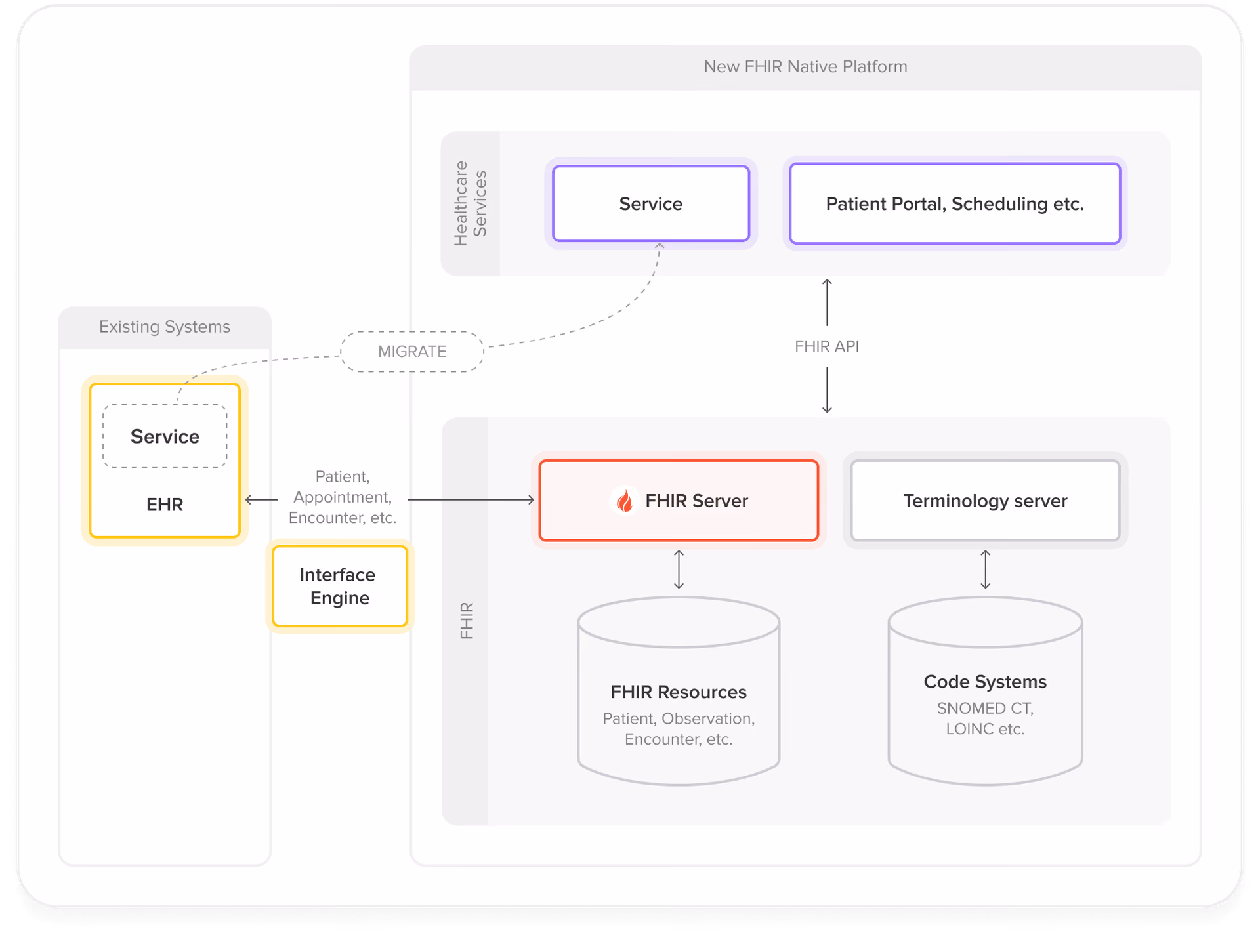This screenshot has width=1260, height=952.
Task: Click the FHIR flame icon
Action: 624,501
